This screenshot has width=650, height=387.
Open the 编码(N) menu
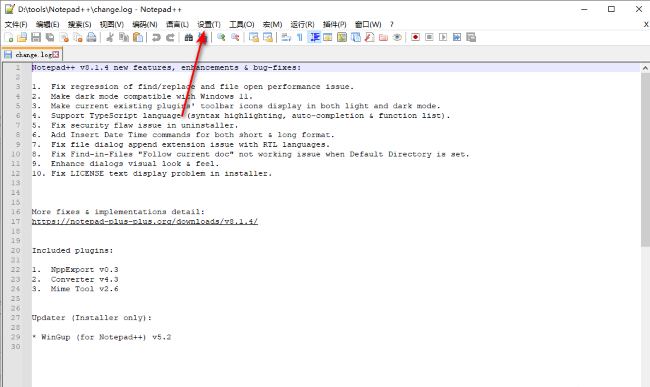point(145,24)
